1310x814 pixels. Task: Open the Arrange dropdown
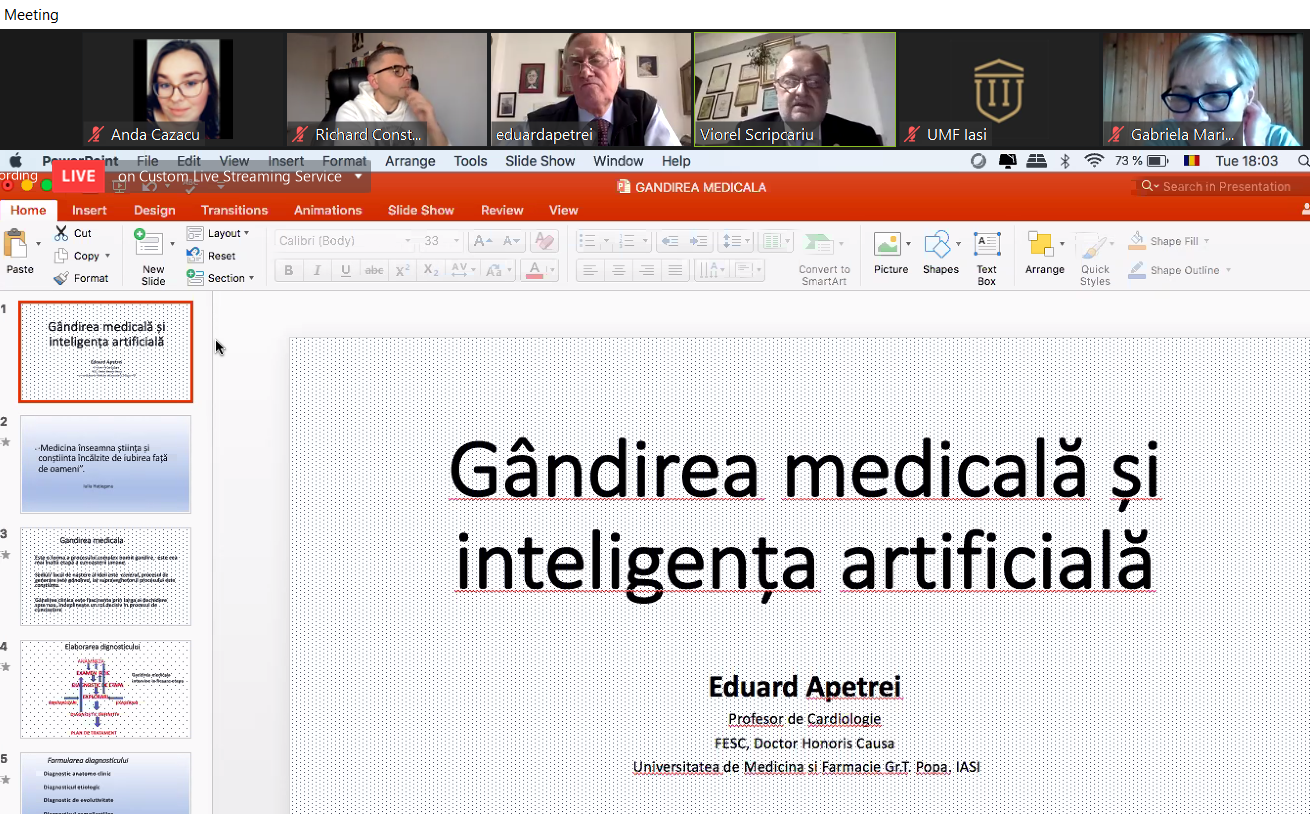[1062, 244]
